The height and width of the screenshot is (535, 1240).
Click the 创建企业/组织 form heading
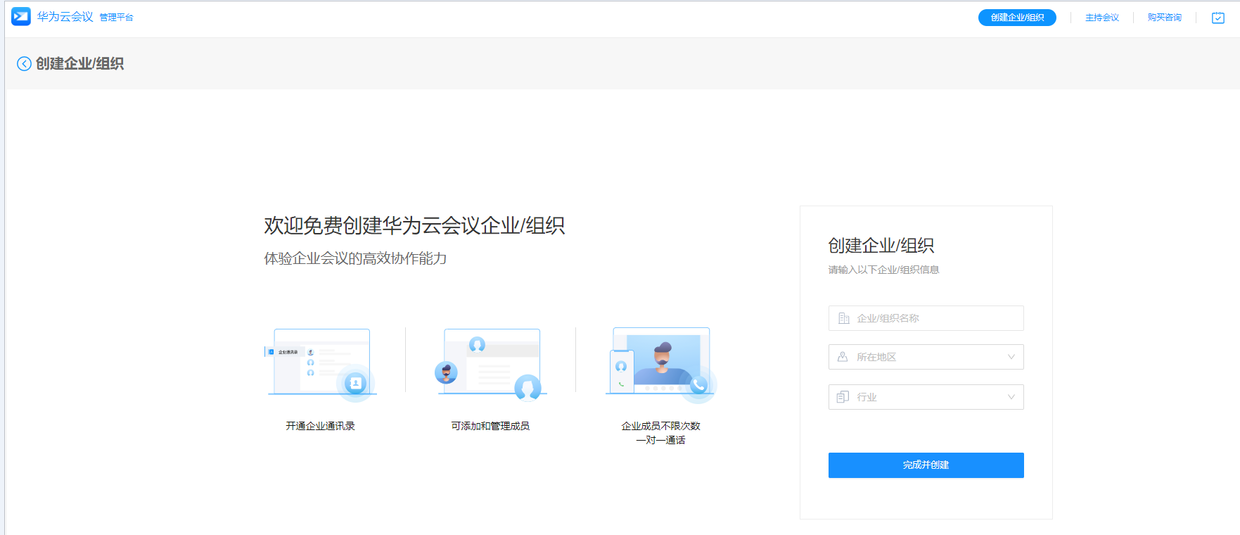pos(881,246)
